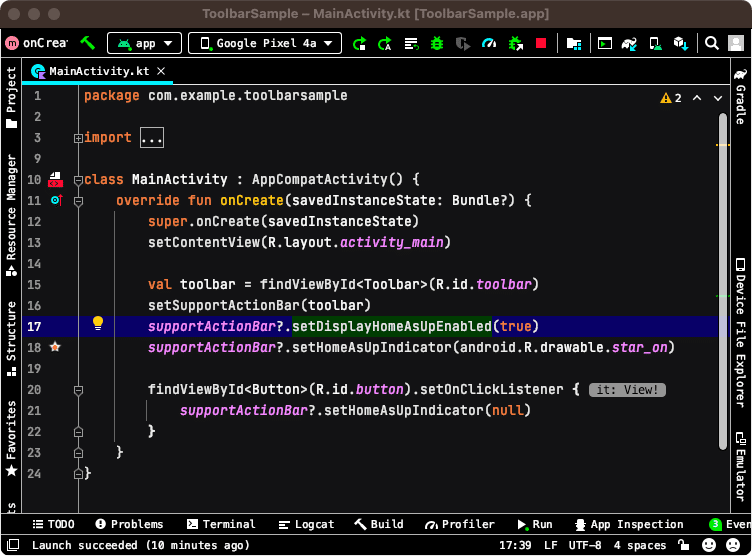This screenshot has width=752, height=556.
Task: Click Attach Debugger to Android Process icon
Action: (516, 44)
